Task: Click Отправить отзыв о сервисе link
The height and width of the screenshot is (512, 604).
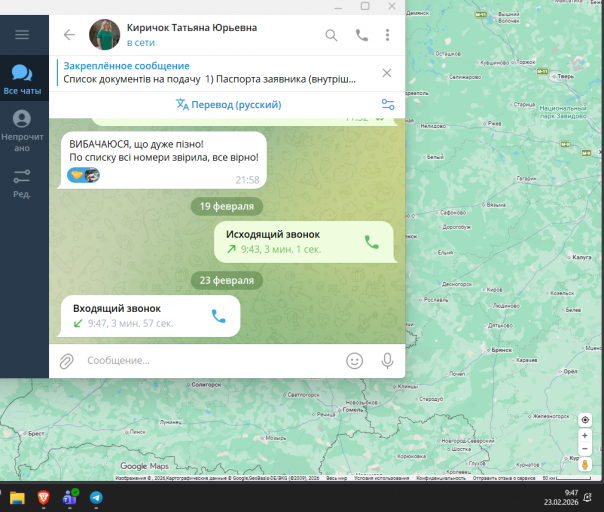Action: 504,478
